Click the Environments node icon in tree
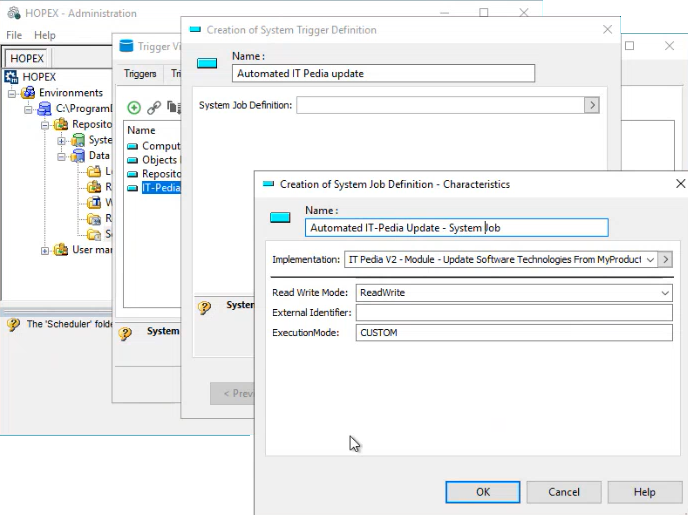Screen dimensions: 688x515 (x=29, y=93)
